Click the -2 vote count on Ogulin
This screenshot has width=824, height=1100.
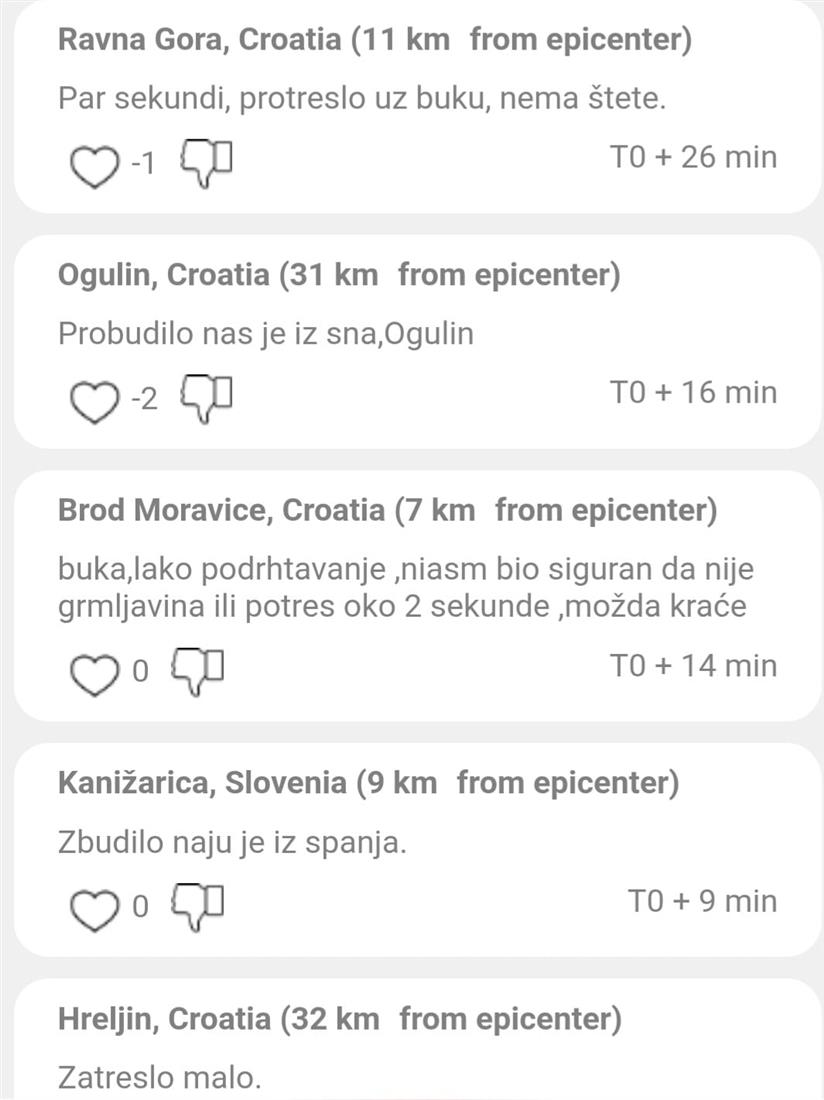(x=144, y=401)
